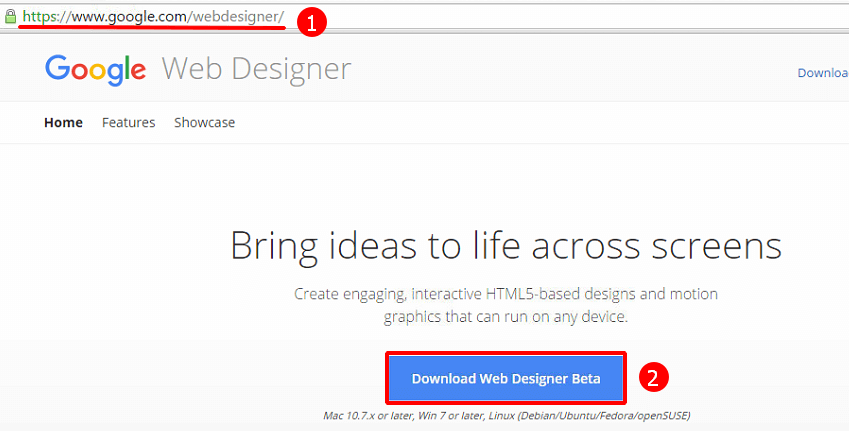Screen dimensions: 849x431
Task: Click the '/webdesigner/' path in the URL
Action: [235, 17]
